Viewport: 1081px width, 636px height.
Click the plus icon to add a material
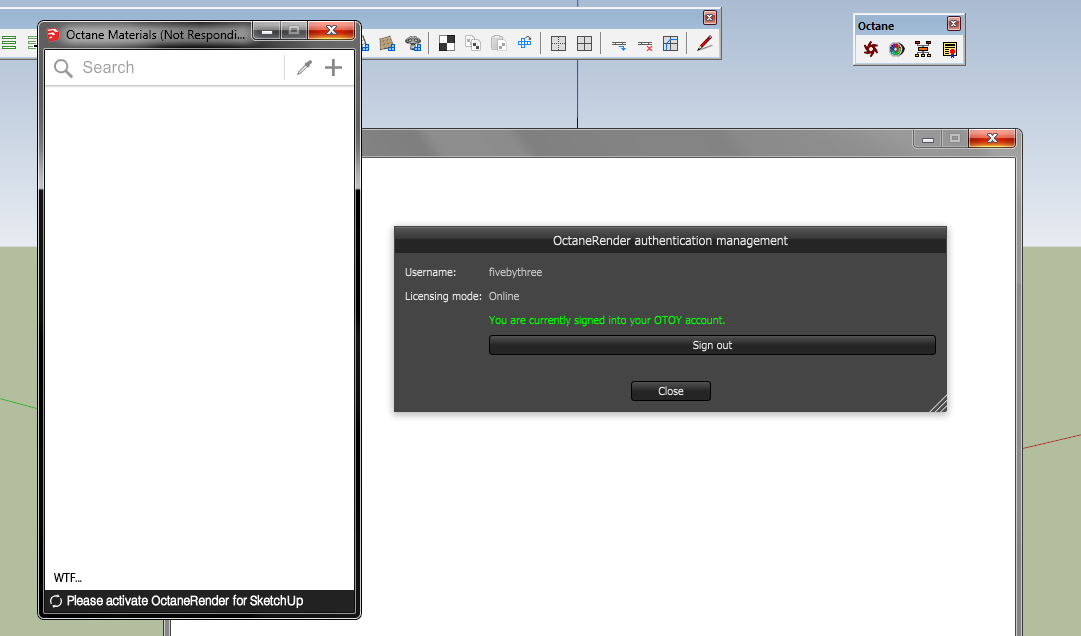(334, 67)
